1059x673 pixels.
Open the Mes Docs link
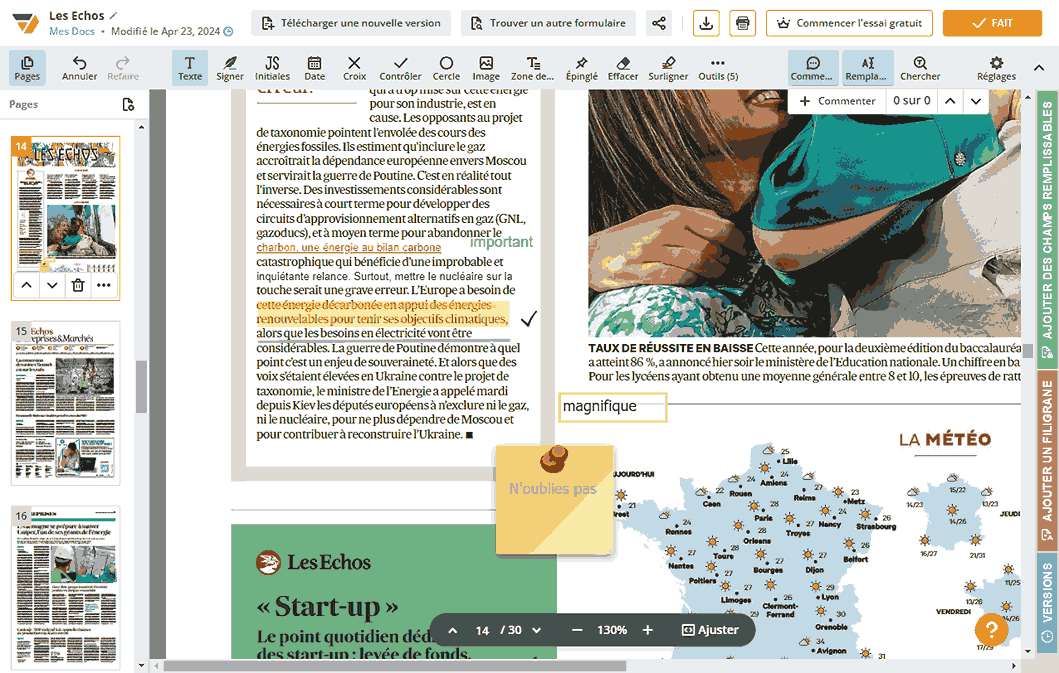[72, 31]
